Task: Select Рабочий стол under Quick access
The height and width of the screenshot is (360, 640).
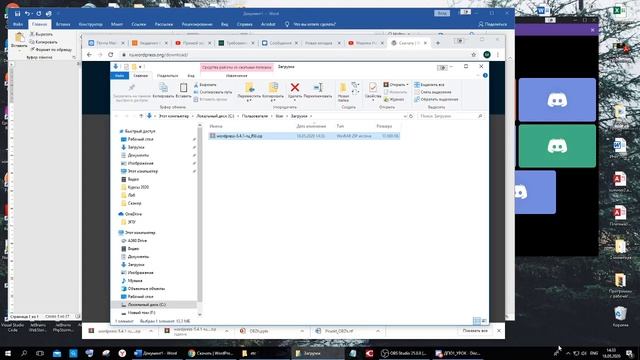Action: click(140, 139)
